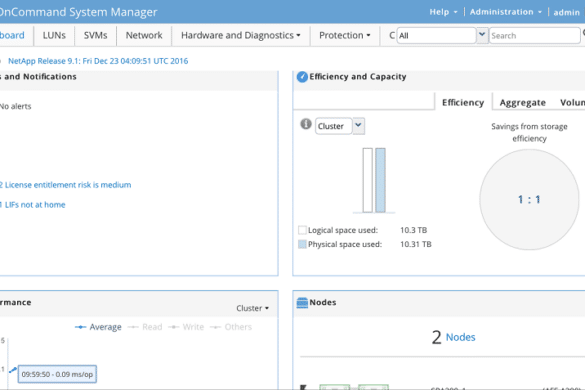
Task: Open the Cluster dropdown in Efficiency panel
Action: click(358, 126)
